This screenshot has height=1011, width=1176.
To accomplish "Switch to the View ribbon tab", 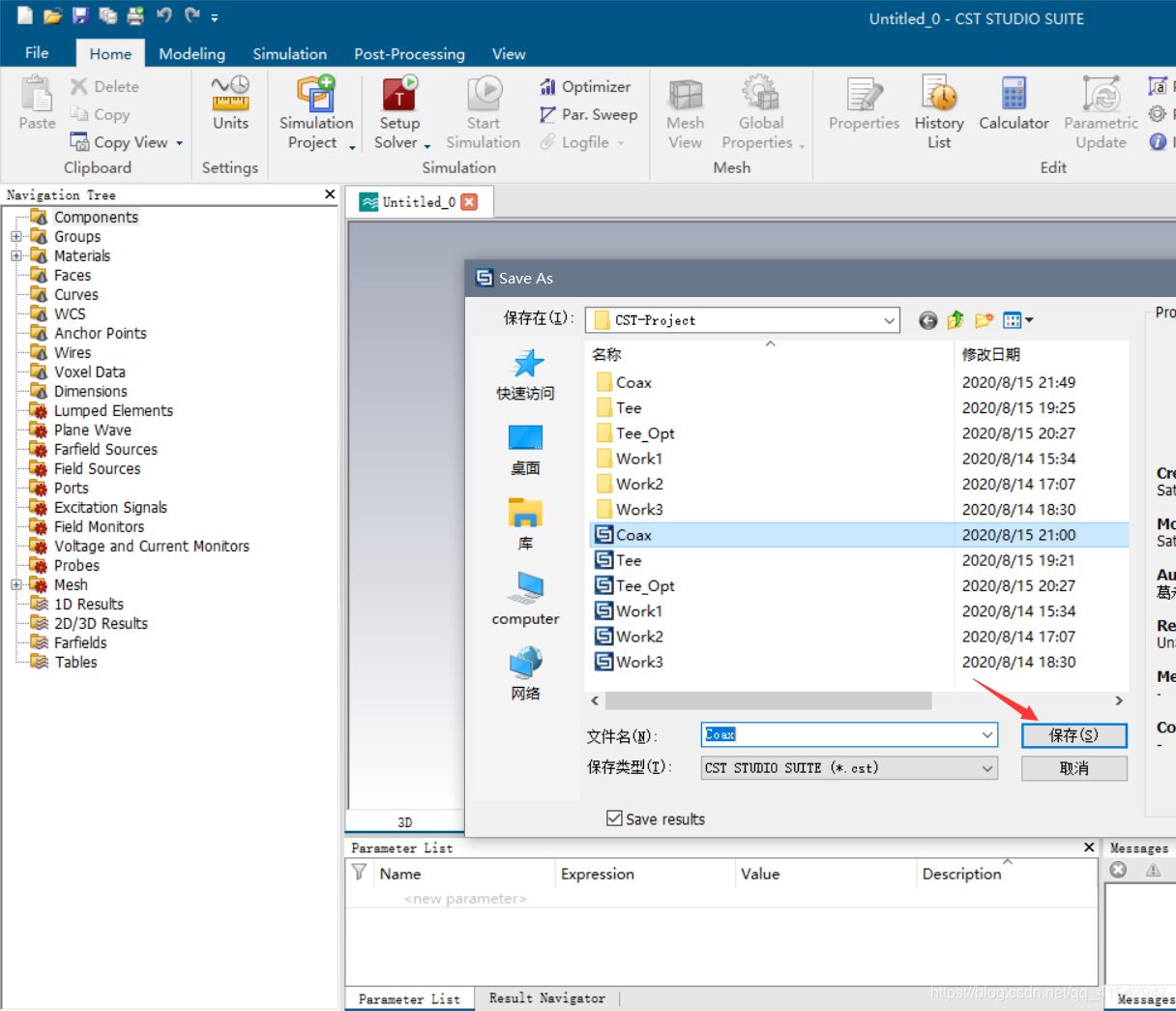I will point(509,54).
